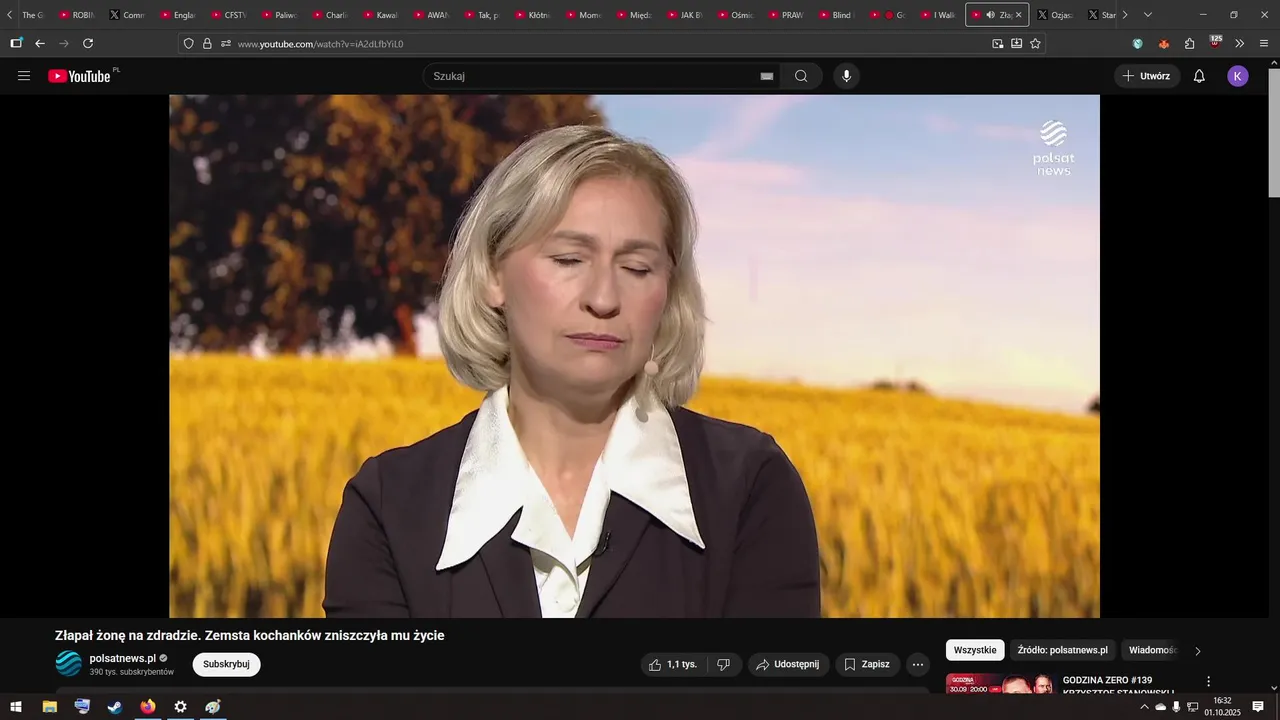Viewport: 1280px width, 720px height.
Task: Open the GODZINA ZERO #139 thumbnail
Action: [x=1000, y=683]
